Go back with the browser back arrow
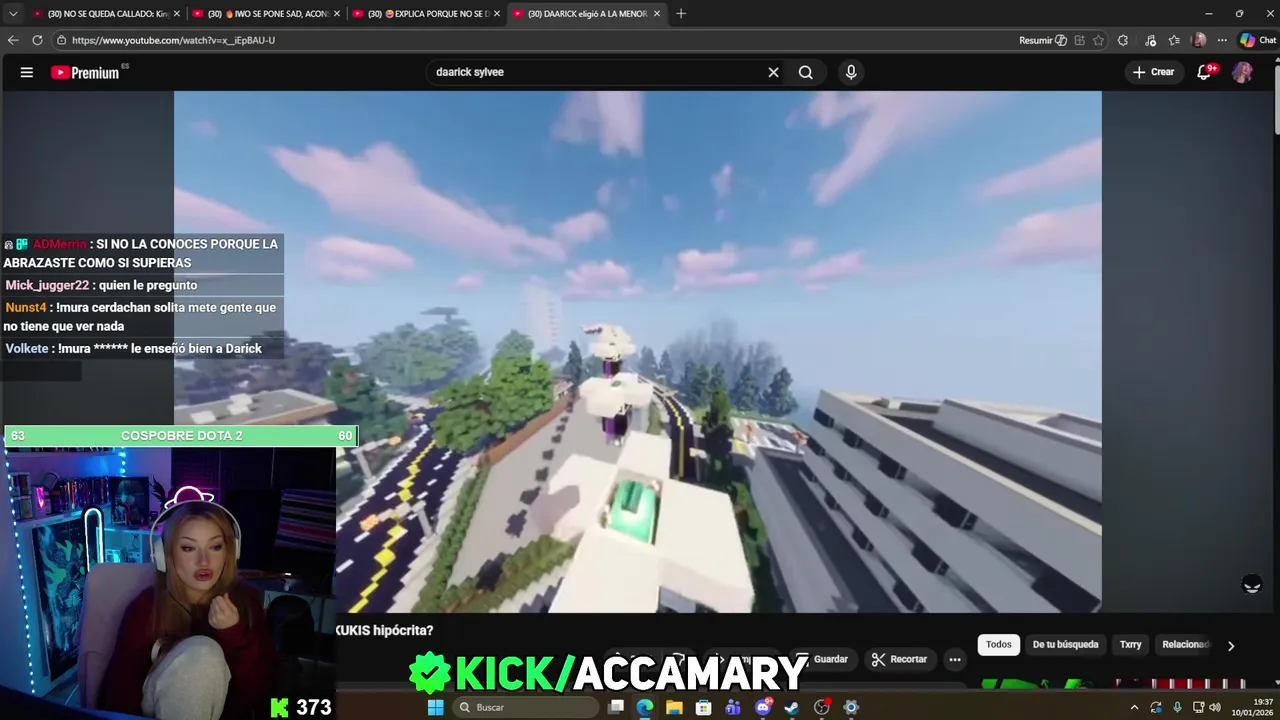This screenshot has height=720, width=1280. pos(13,40)
